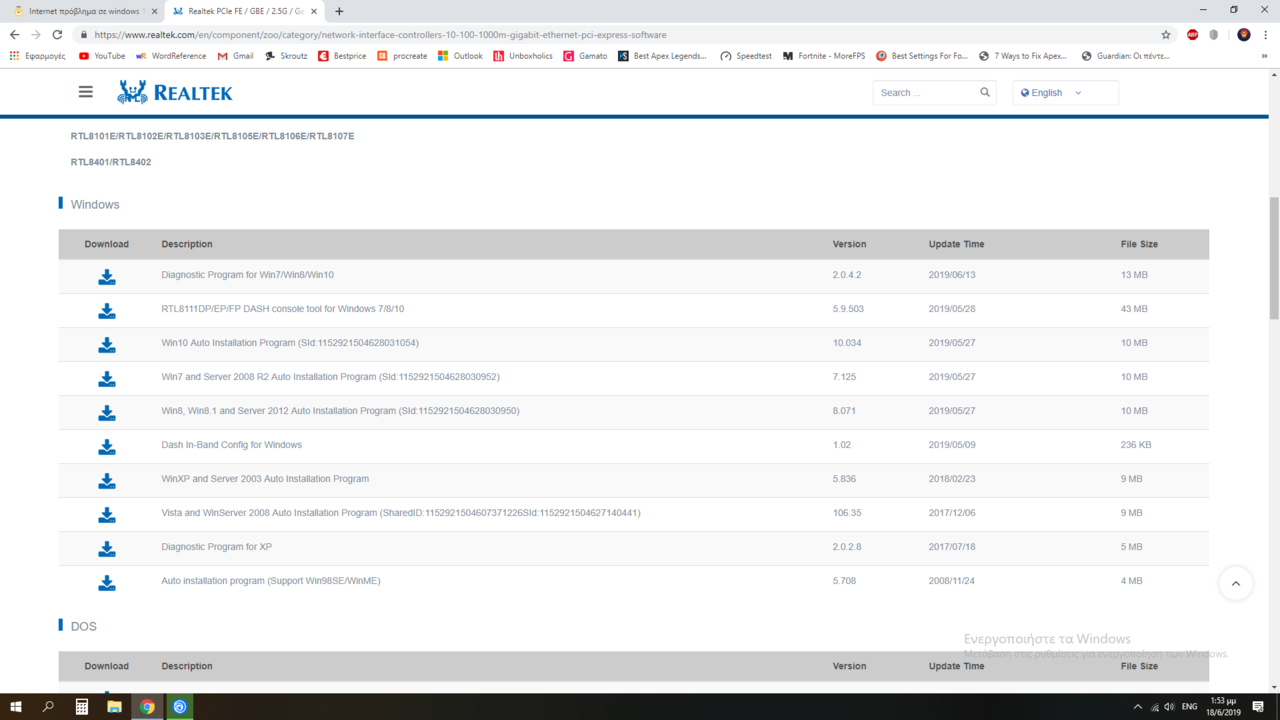This screenshot has height=720, width=1280.
Task: Click the Diagnostic Program for XP text
Action: (x=217, y=547)
